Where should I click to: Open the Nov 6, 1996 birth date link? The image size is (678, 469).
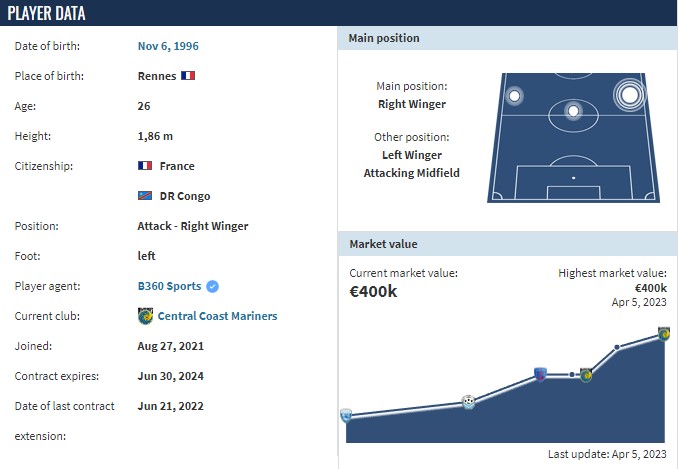point(168,46)
